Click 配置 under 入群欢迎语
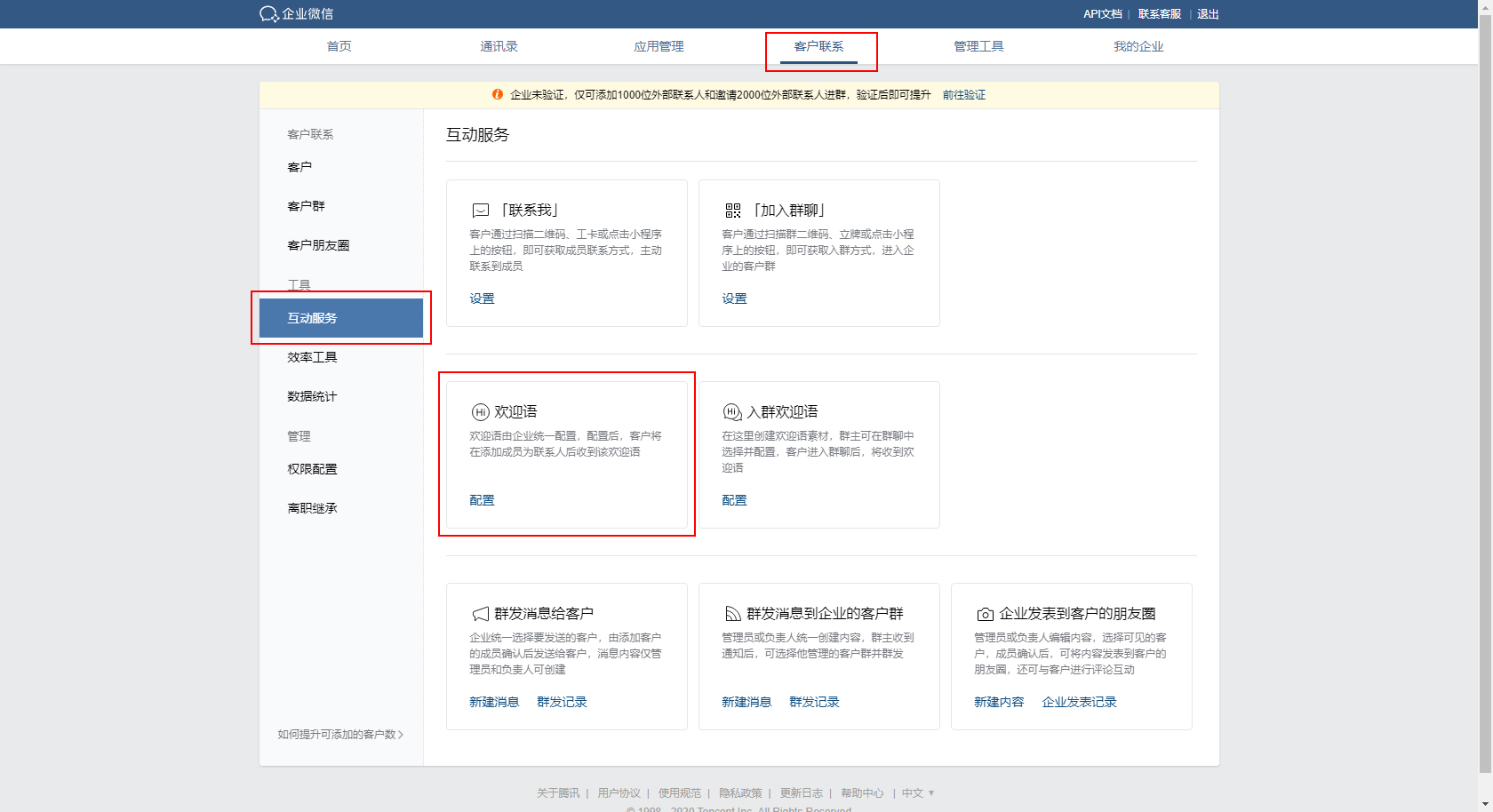The image size is (1493, 812). tap(734, 500)
